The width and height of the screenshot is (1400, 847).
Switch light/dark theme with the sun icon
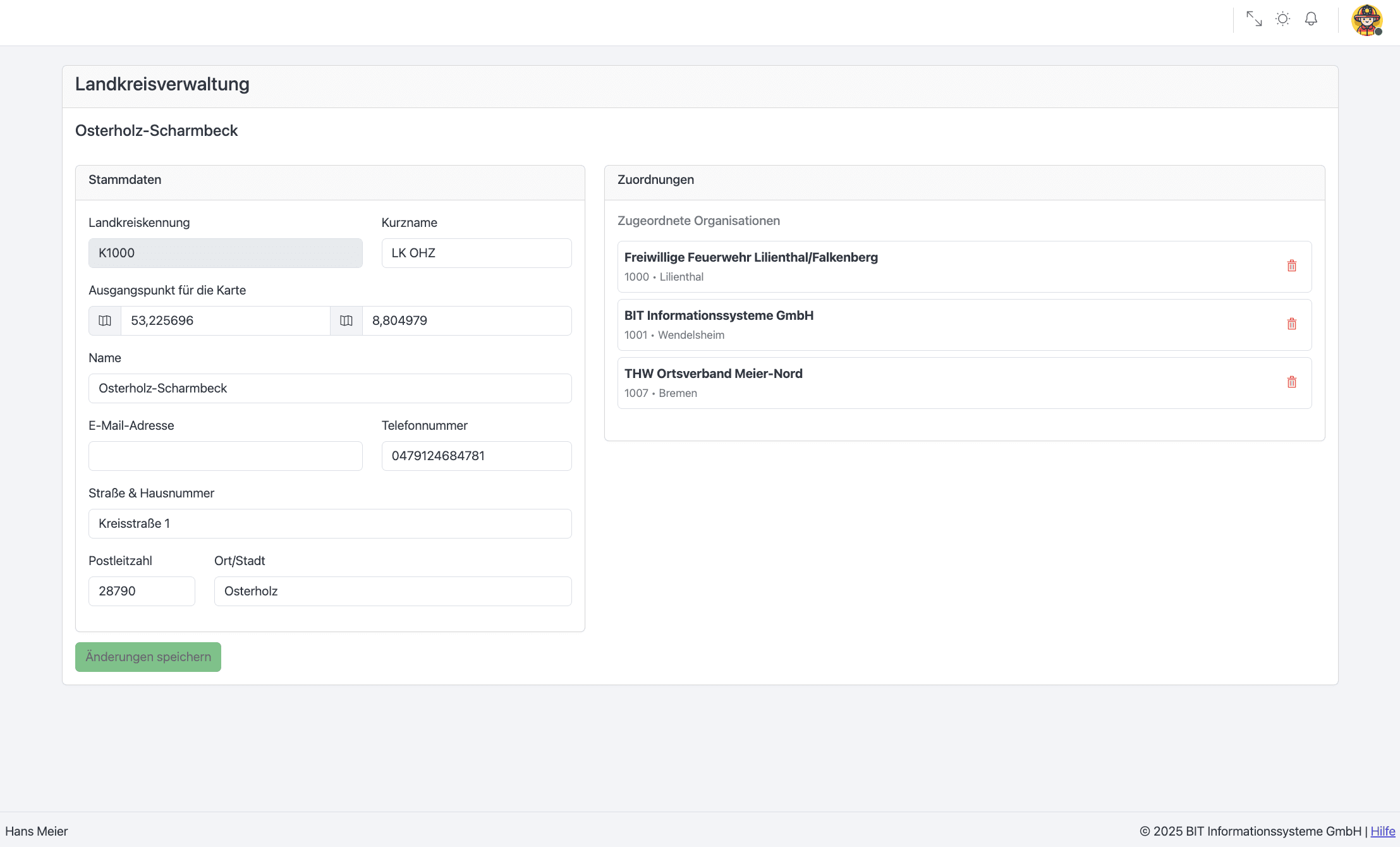pyautogui.click(x=1282, y=19)
